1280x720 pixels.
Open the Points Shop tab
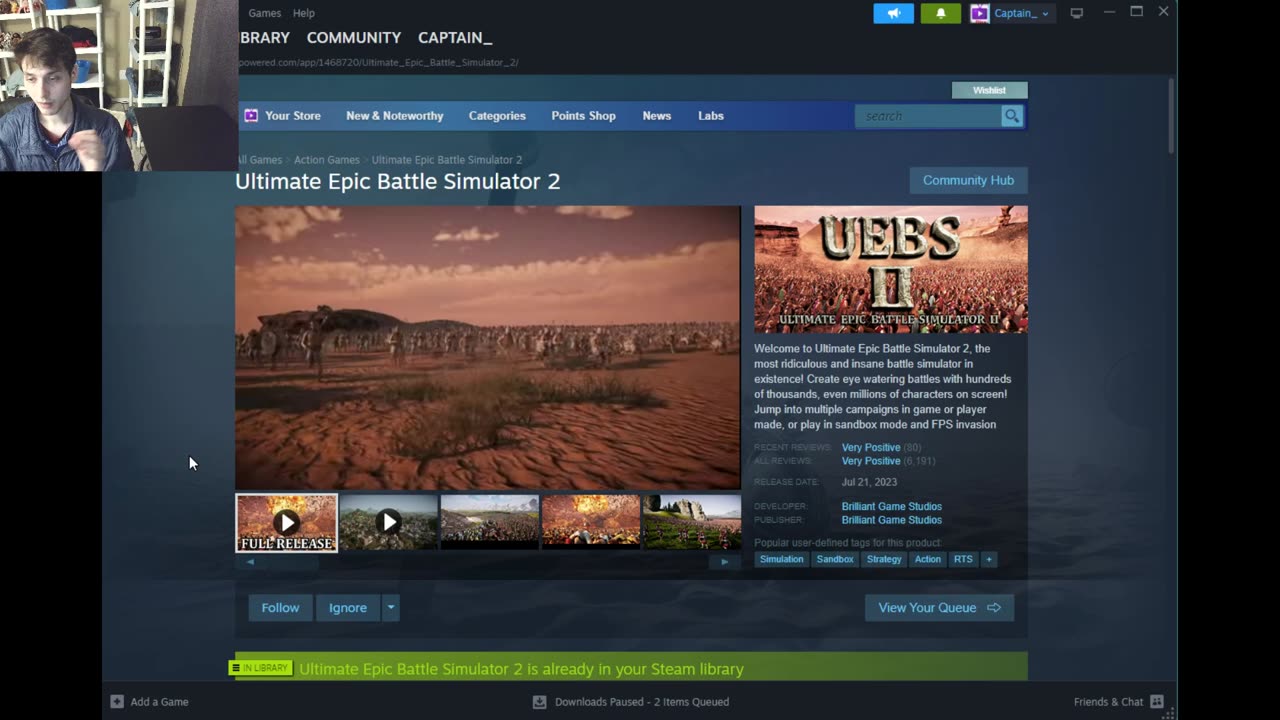583,116
